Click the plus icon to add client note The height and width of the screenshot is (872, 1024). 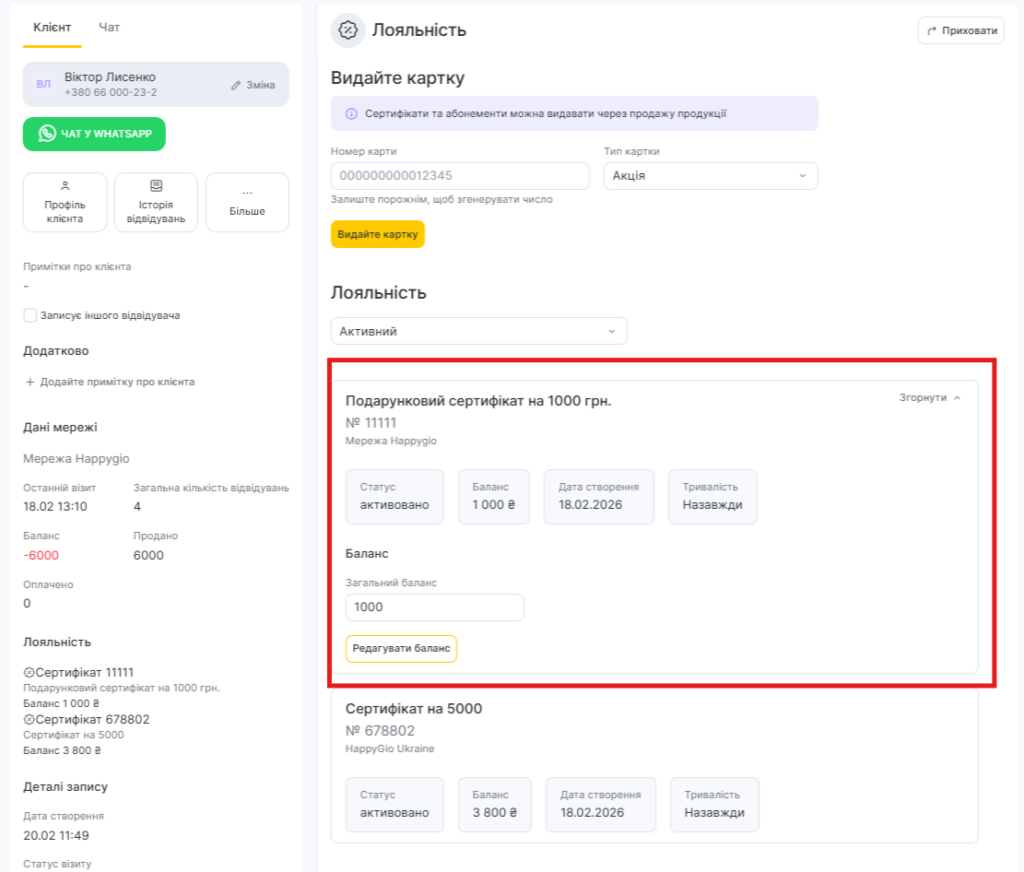pos(30,382)
